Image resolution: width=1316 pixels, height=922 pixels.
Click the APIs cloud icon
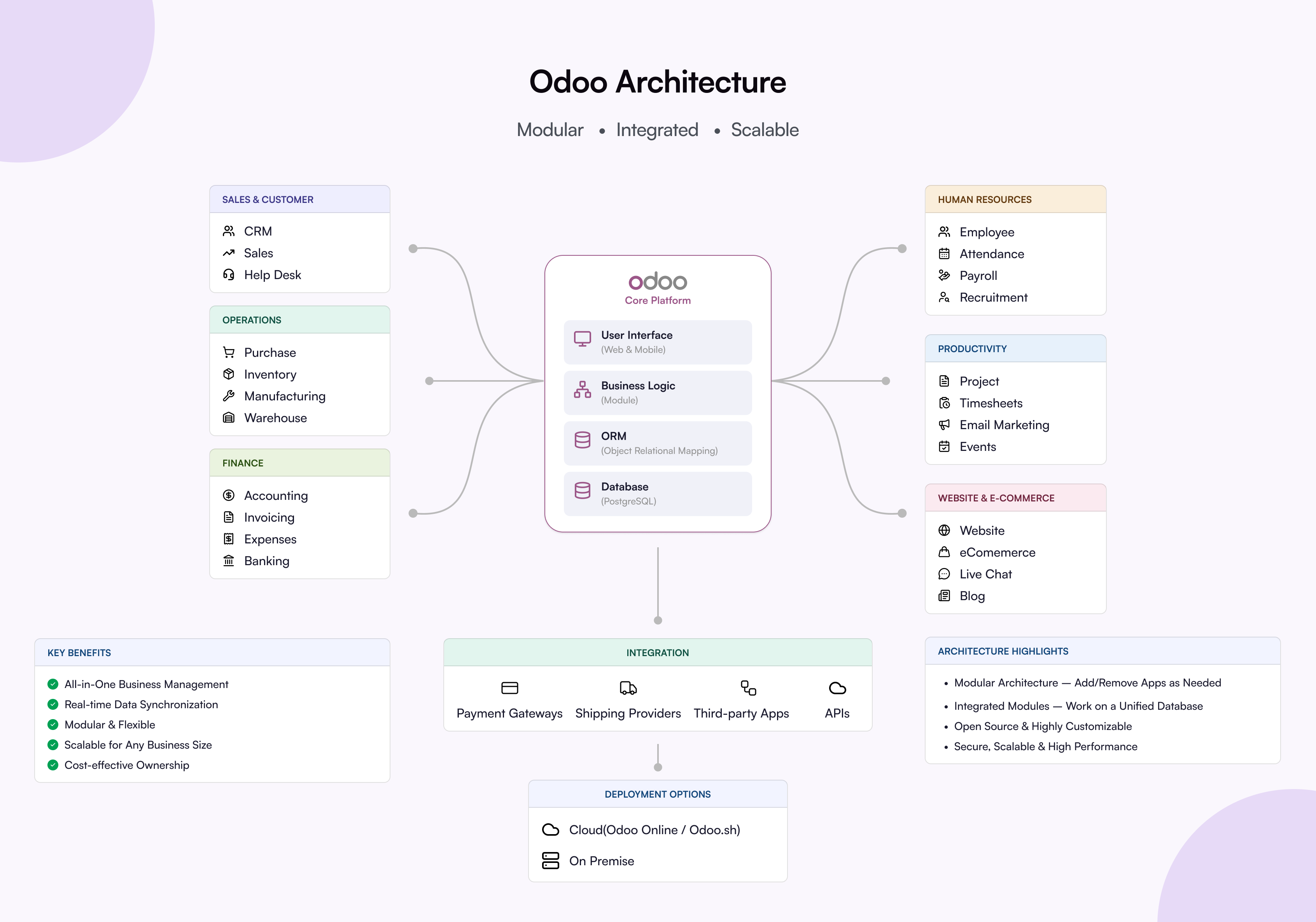click(837, 688)
